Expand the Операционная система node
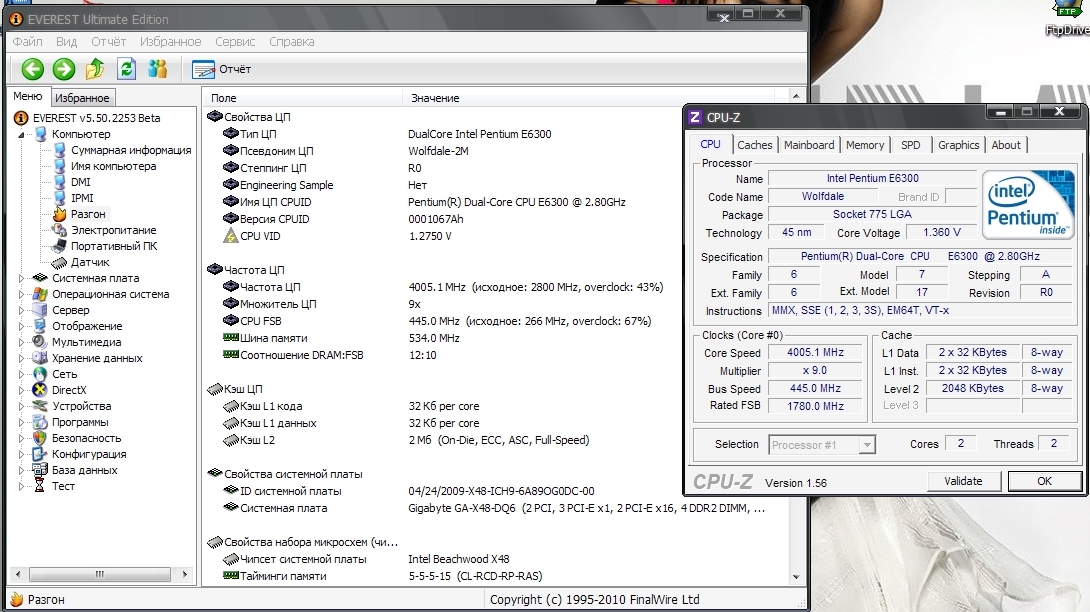The height and width of the screenshot is (612, 1090). tap(21, 294)
